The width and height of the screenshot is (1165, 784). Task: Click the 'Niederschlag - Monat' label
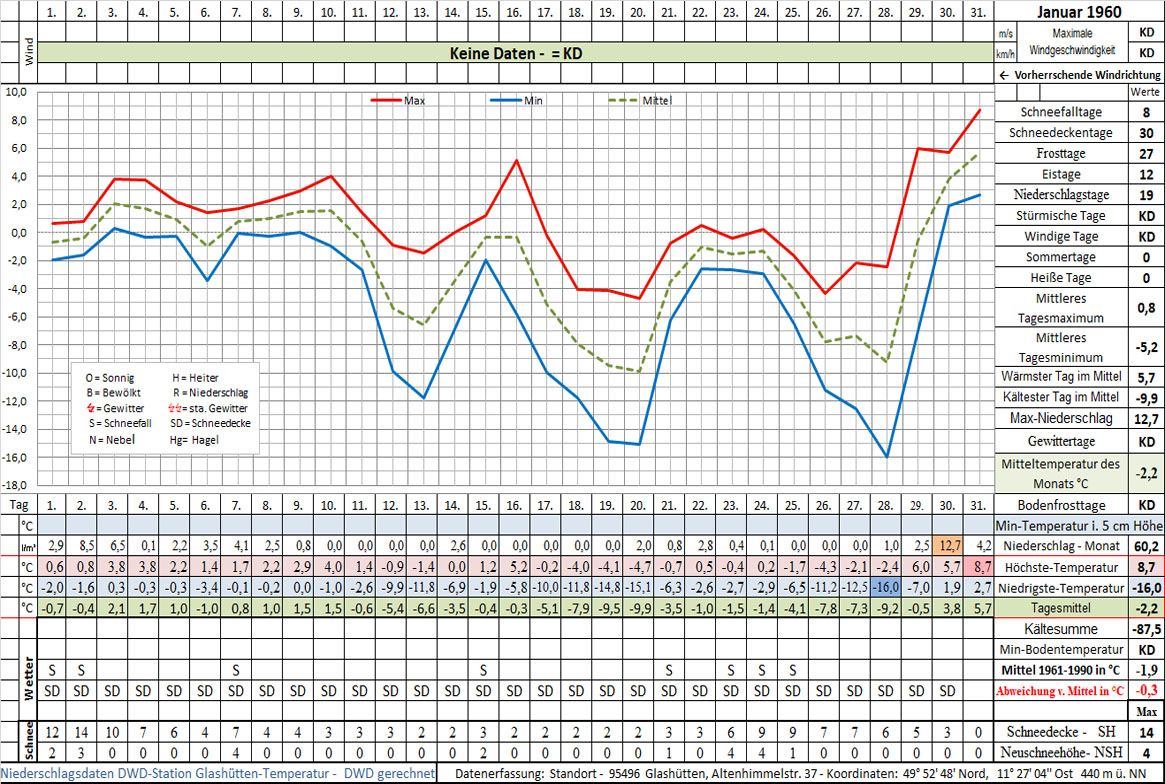point(1061,546)
